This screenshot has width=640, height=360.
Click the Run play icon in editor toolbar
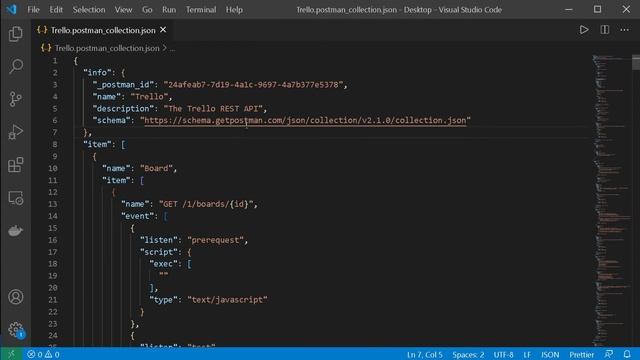(584, 30)
